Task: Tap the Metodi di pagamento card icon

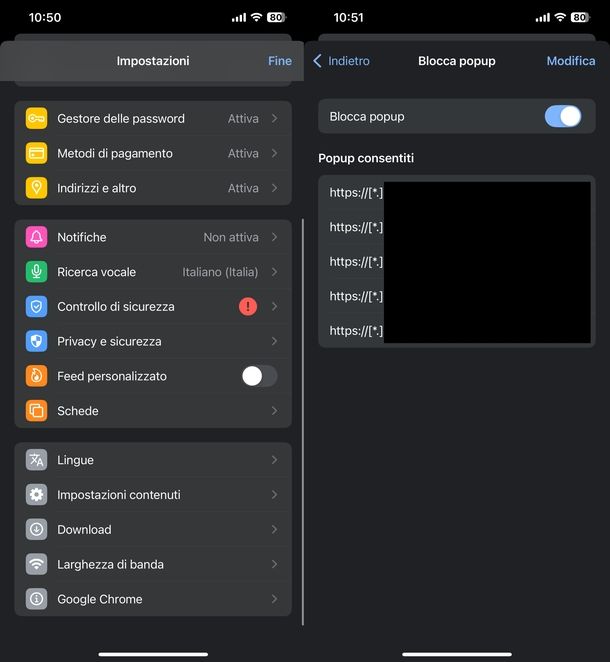Action: tap(36, 153)
